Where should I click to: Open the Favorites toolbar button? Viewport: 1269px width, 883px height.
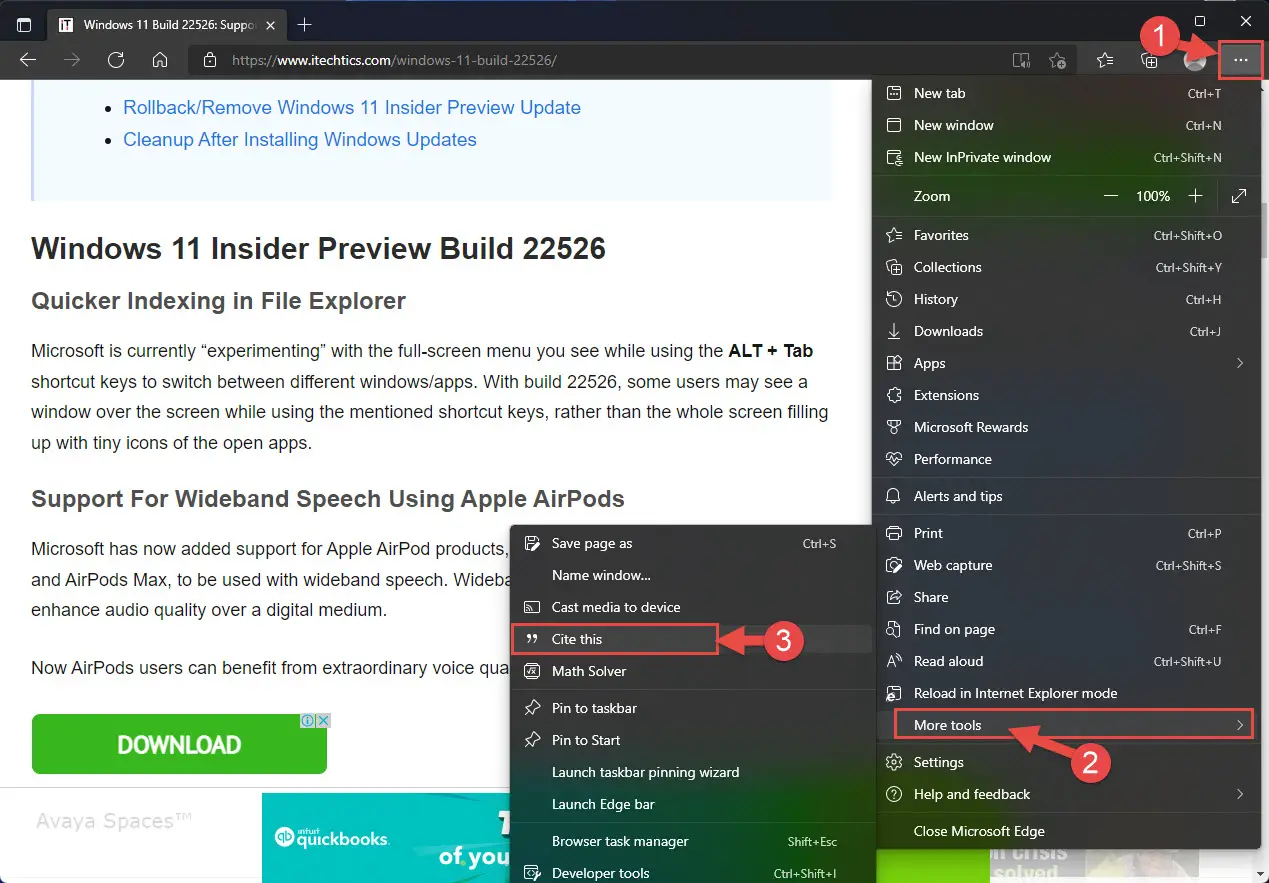point(1105,60)
